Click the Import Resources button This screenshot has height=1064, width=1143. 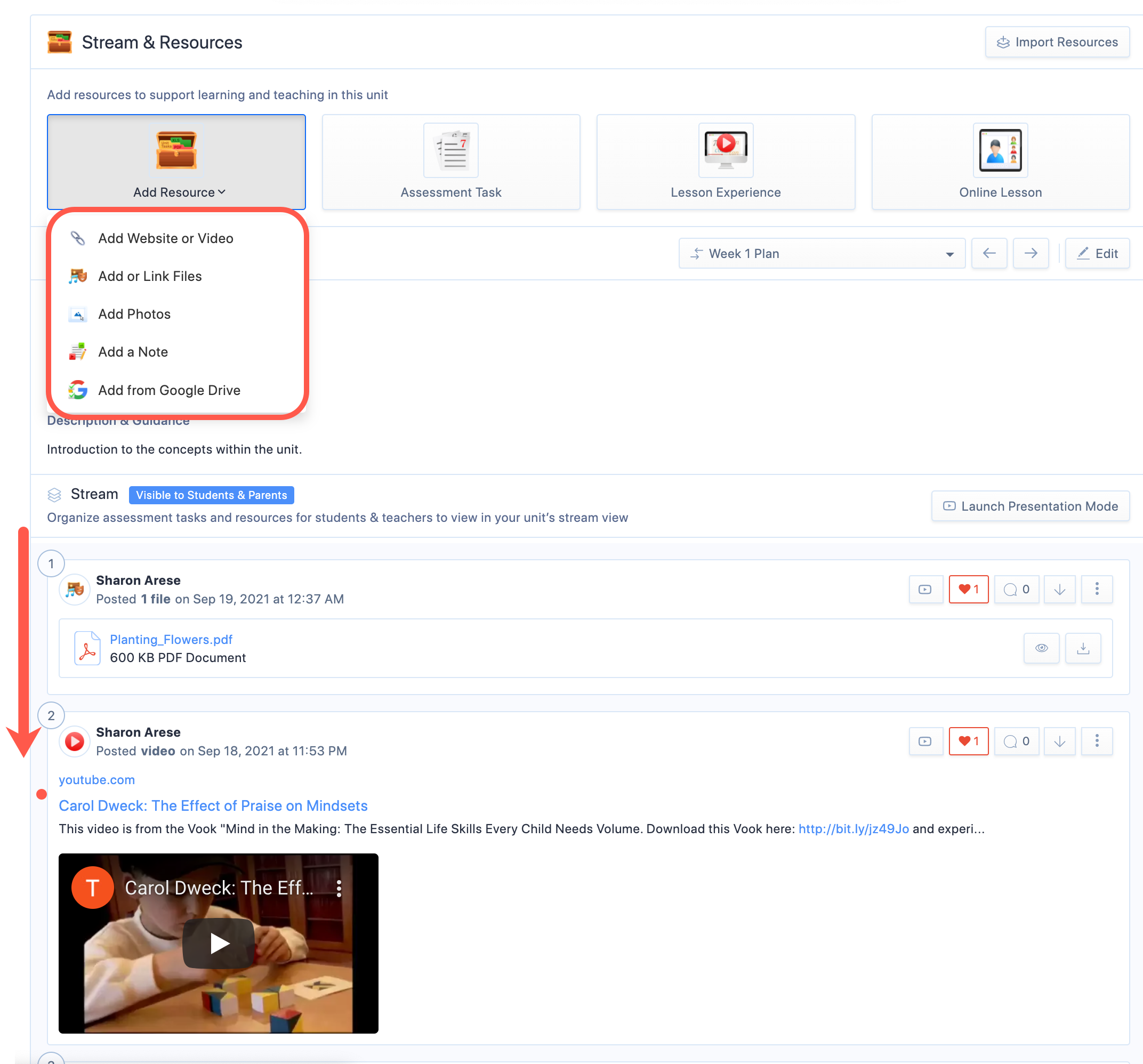(x=1057, y=42)
